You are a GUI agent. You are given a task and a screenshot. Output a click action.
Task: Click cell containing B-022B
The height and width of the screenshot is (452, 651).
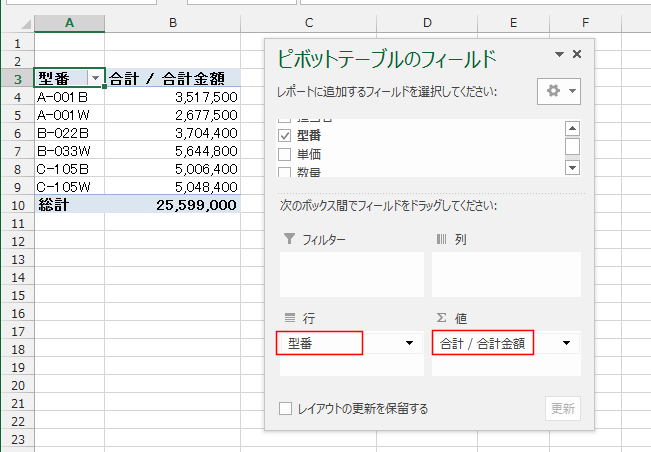(x=69, y=133)
